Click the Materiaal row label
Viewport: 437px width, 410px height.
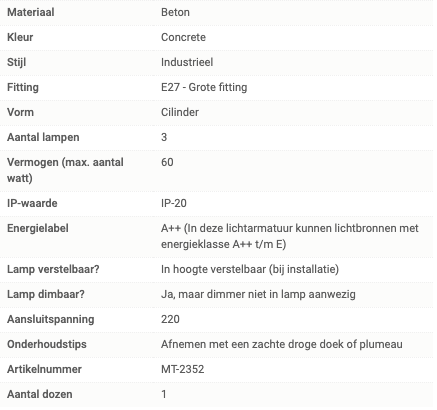click(31, 12)
